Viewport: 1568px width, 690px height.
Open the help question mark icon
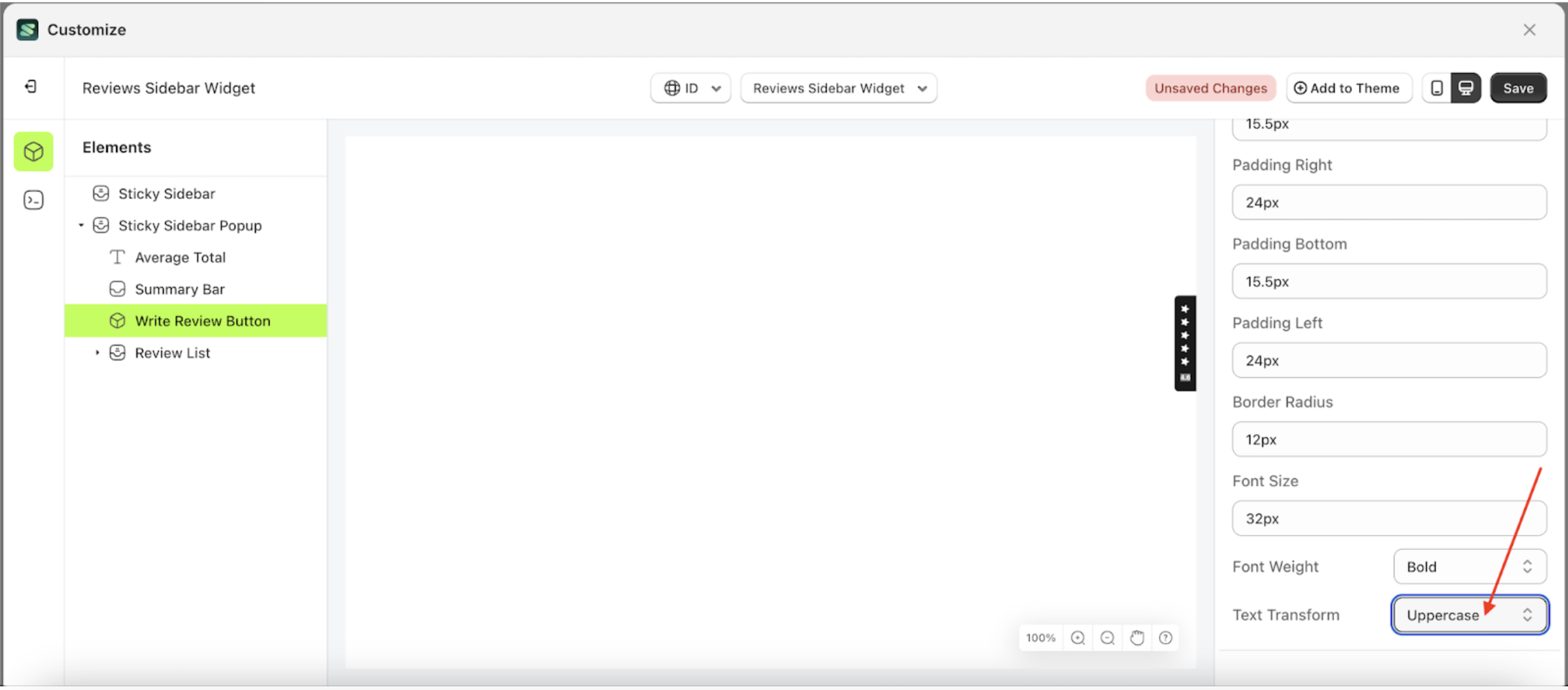(x=1166, y=637)
